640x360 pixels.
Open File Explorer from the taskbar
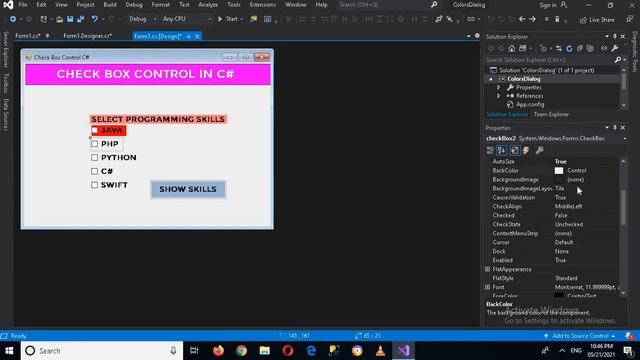coord(264,351)
